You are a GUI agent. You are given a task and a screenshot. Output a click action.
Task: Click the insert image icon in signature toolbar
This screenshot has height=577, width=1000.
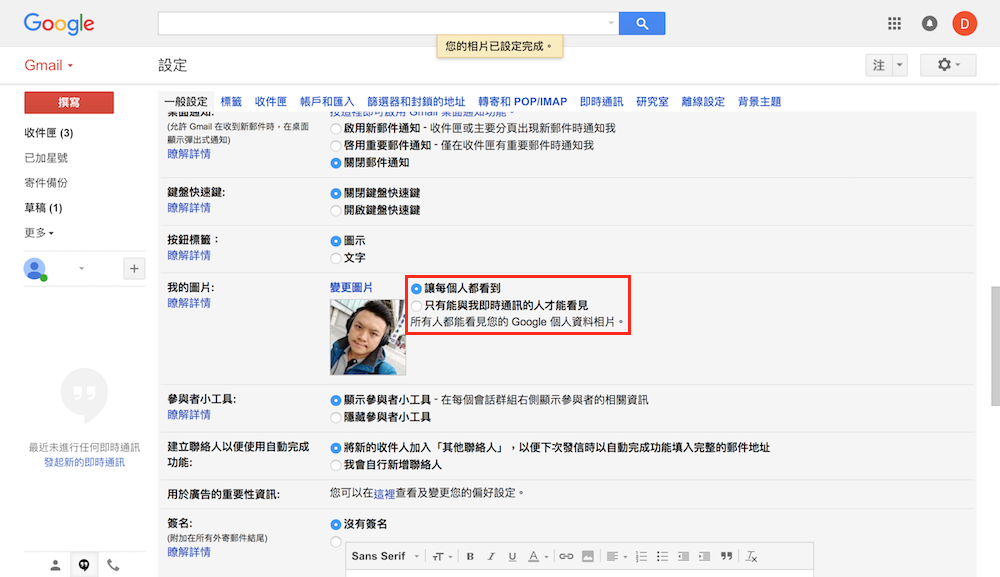point(588,556)
